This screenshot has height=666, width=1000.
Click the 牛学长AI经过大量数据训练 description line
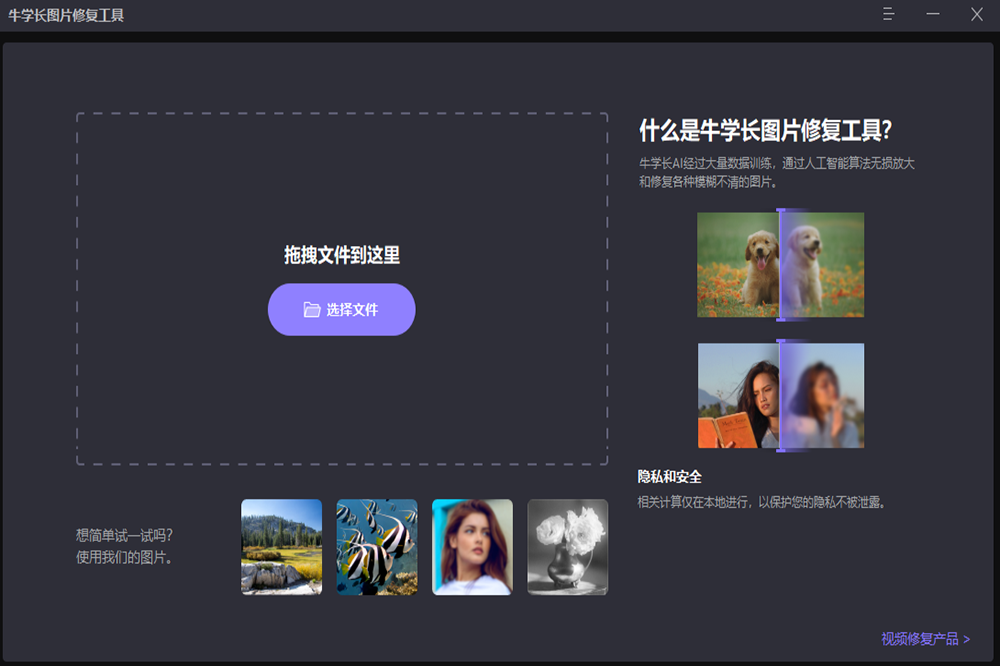coord(777,163)
